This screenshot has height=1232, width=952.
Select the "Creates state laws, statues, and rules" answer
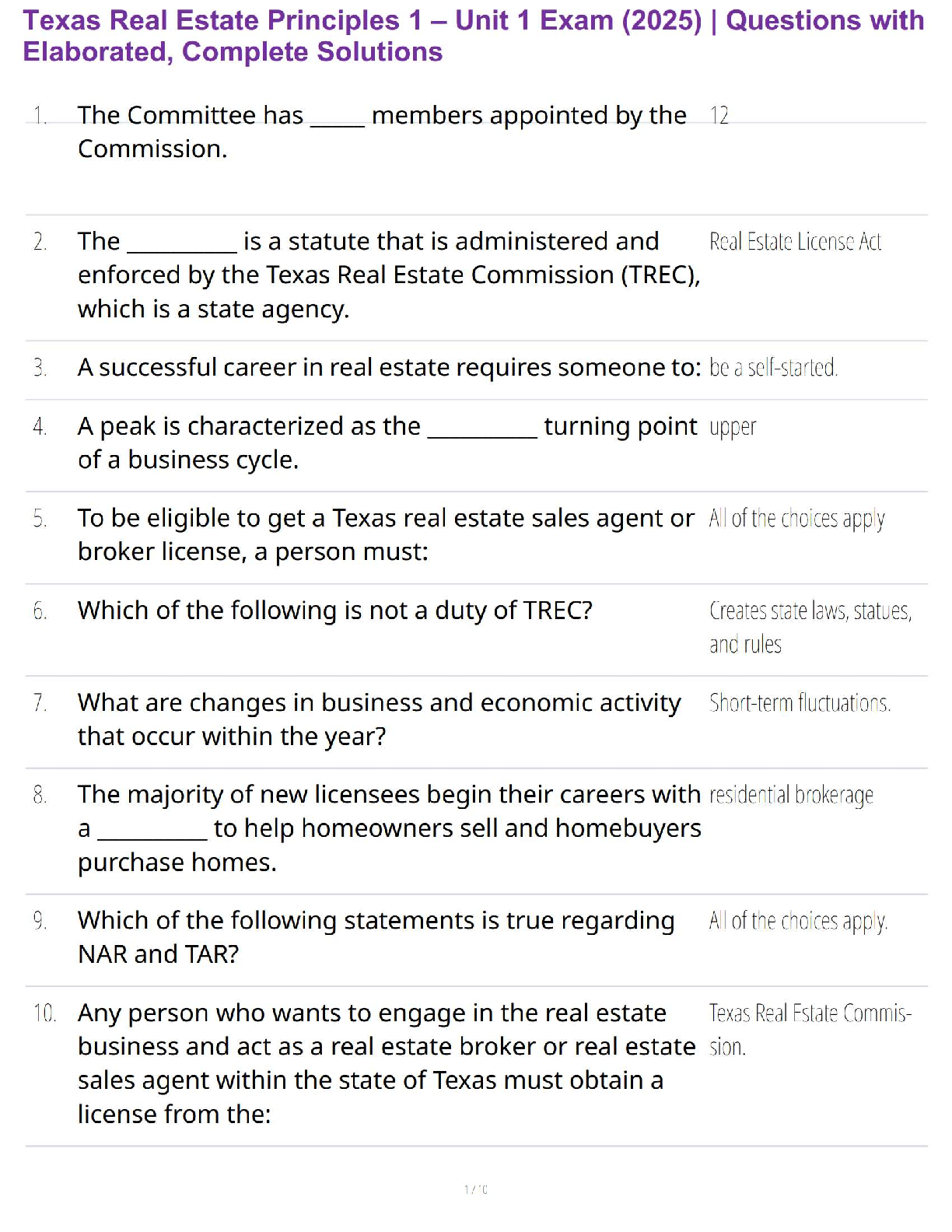click(x=810, y=627)
